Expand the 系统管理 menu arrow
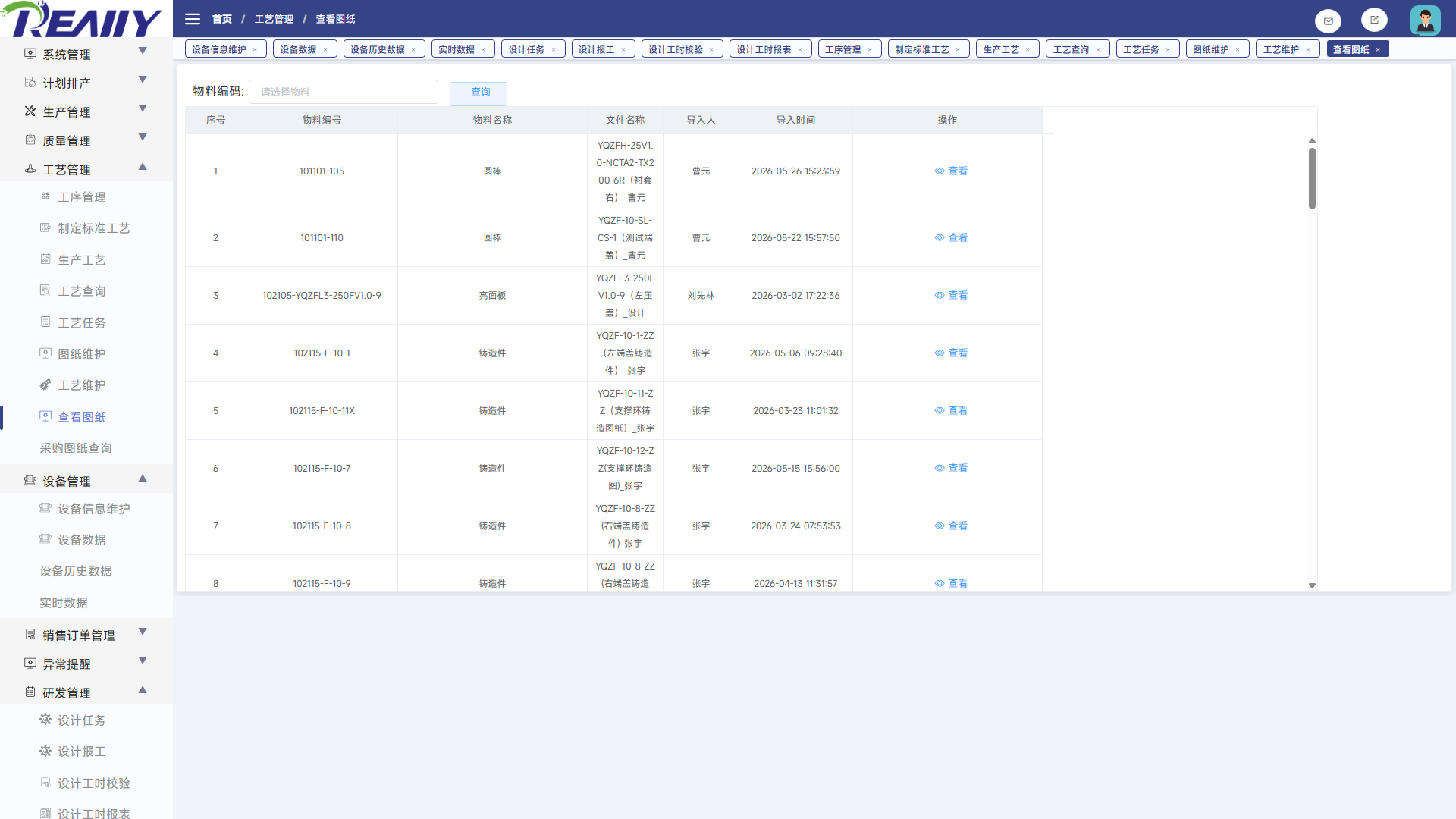The image size is (1456, 819). (143, 51)
